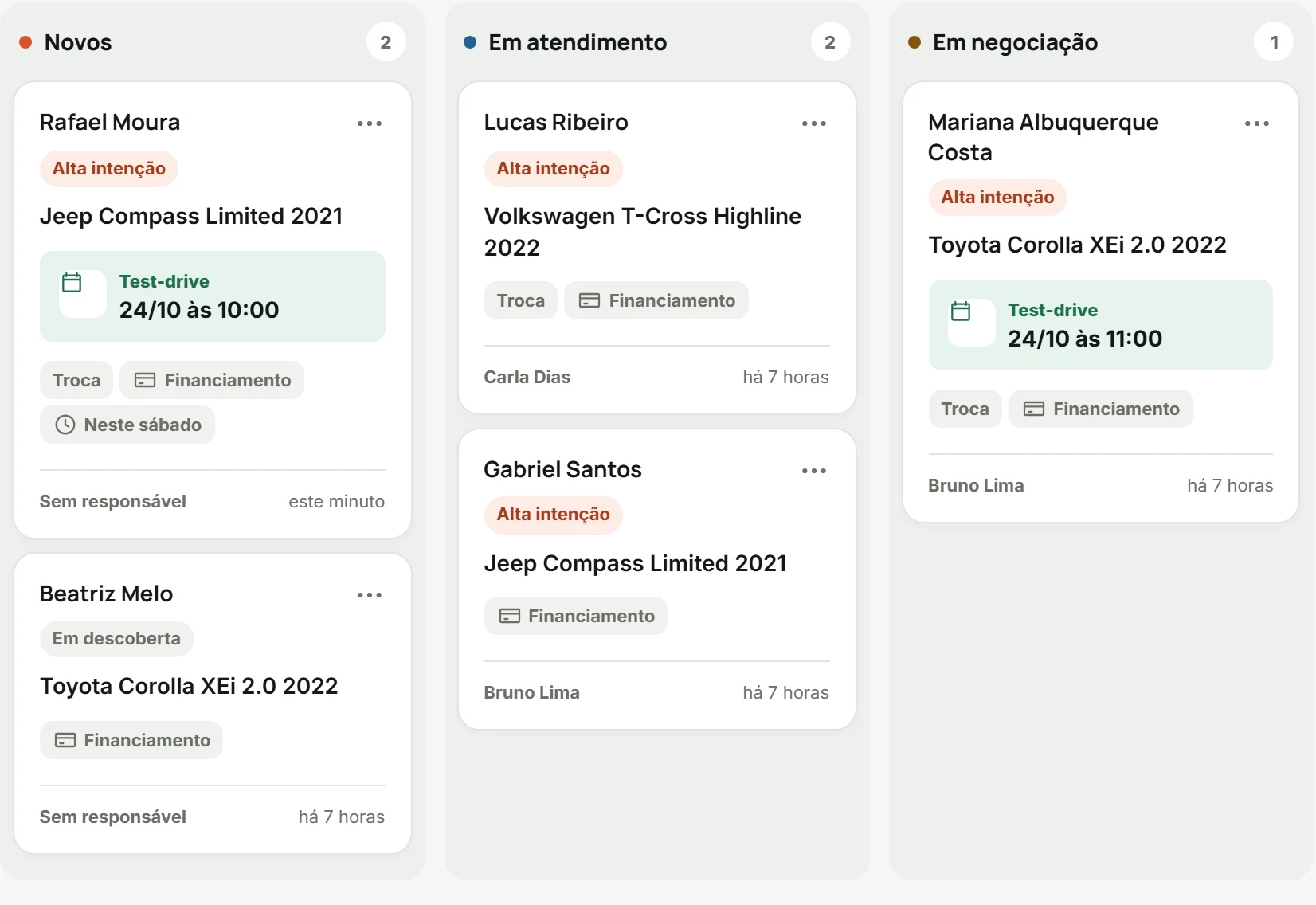Click Em descoberta tag on Beatriz Melo

coord(116,638)
